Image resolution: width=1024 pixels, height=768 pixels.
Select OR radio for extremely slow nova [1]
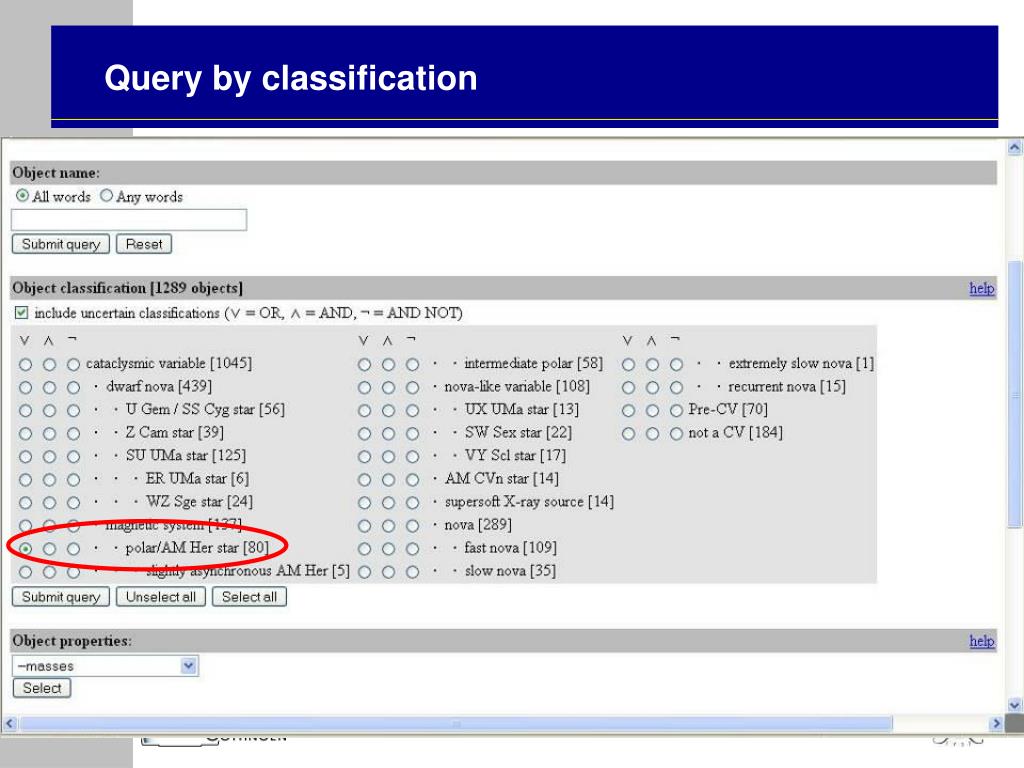point(628,364)
